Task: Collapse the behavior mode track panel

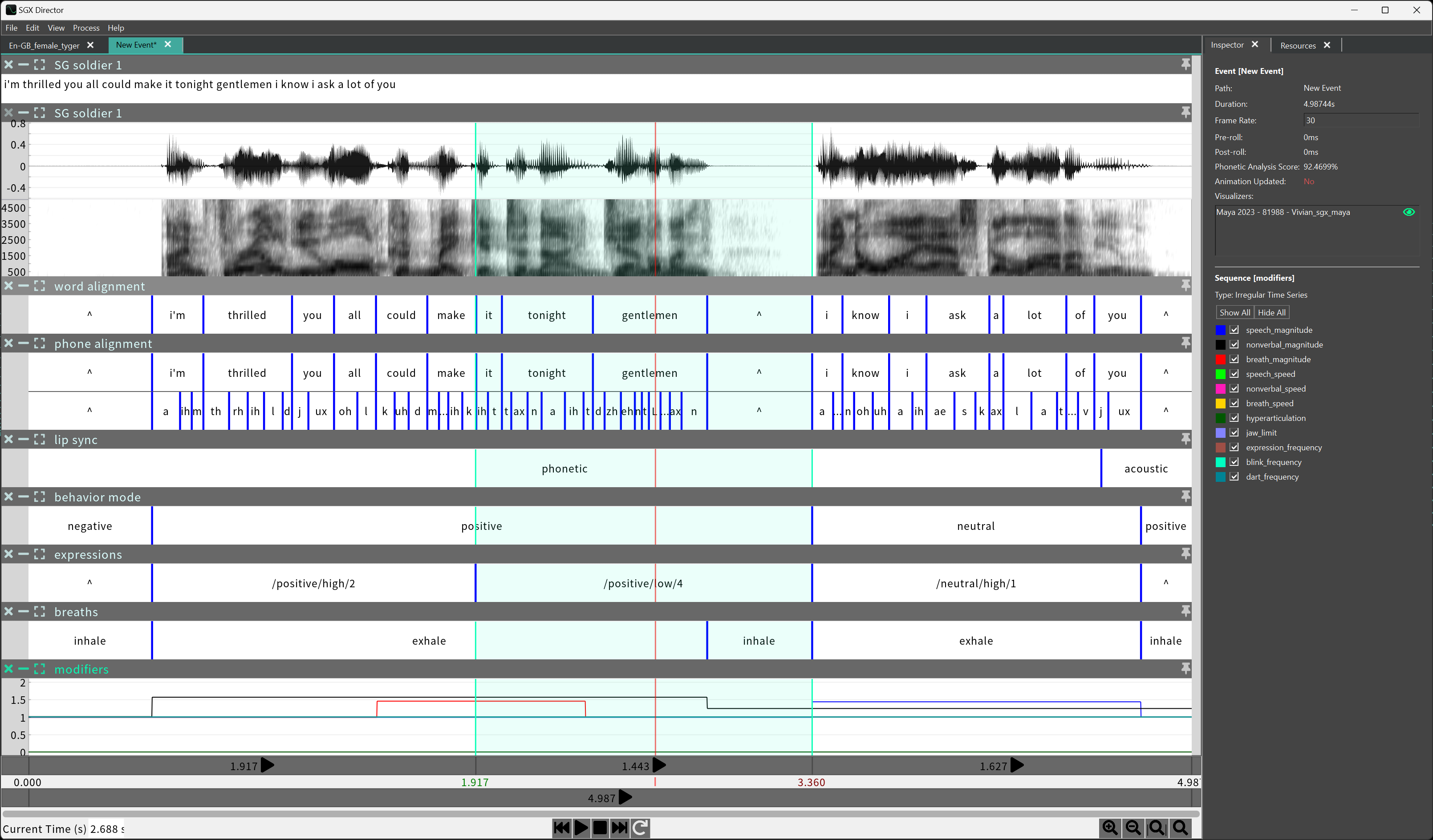Action: (x=23, y=496)
